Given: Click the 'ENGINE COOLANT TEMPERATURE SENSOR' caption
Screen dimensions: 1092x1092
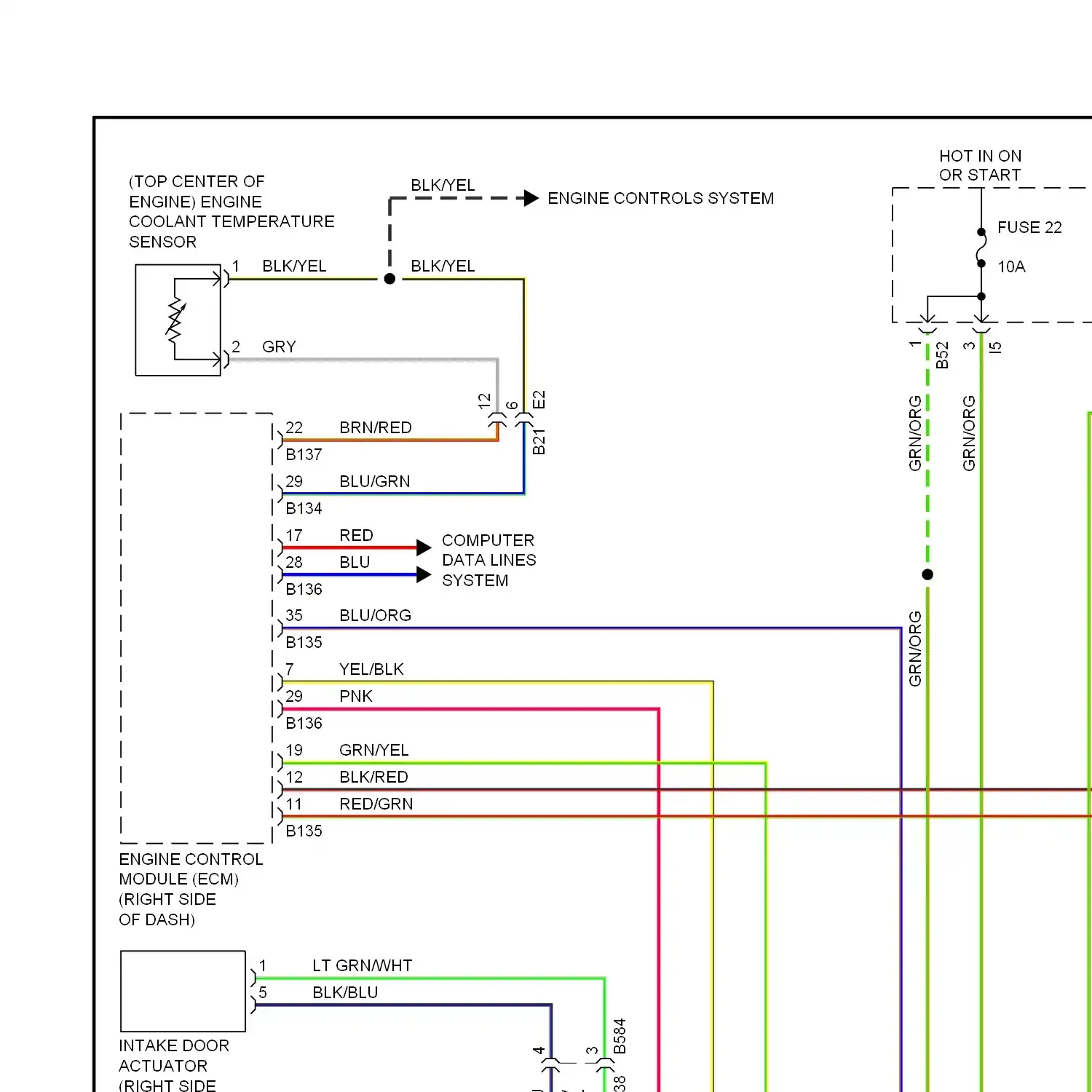Looking at the screenshot, I should point(232,211).
